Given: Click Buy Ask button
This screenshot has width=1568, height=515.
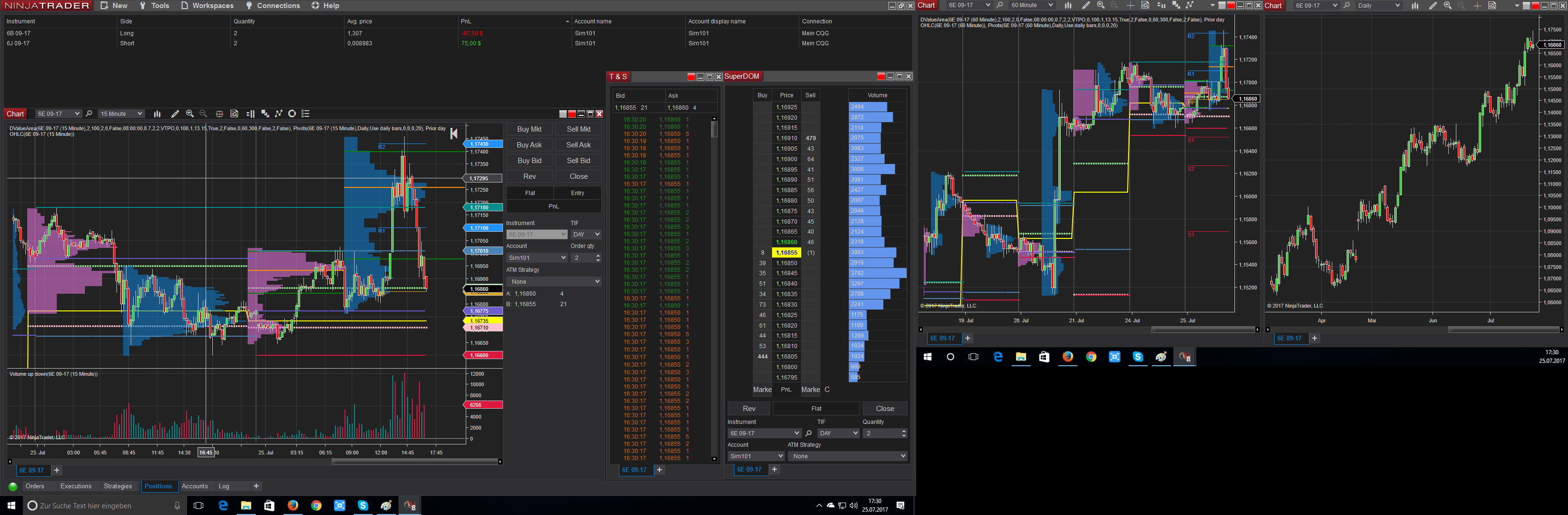Looking at the screenshot, I should click(x=529, y=144).
